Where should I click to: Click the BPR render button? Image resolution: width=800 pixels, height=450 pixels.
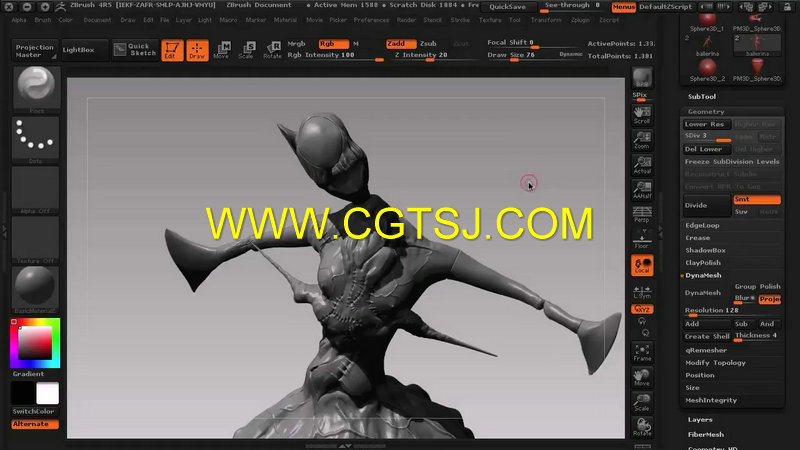tap(642, 78)
